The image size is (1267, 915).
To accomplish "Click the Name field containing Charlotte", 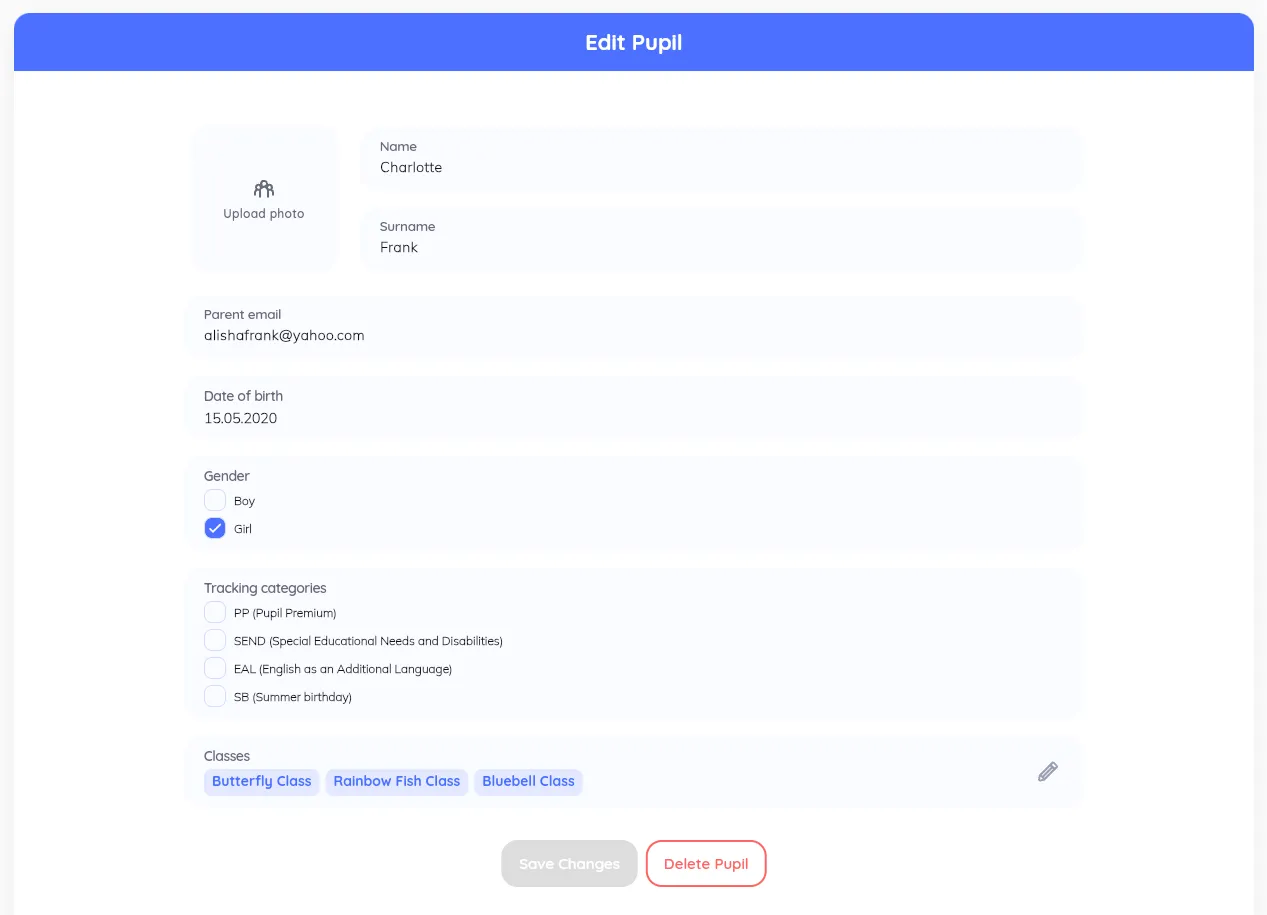I will click(x=720, y=167).
